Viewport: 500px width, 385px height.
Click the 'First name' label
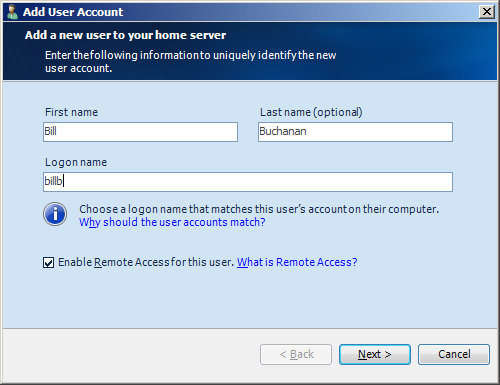click(x=71, y=112)
